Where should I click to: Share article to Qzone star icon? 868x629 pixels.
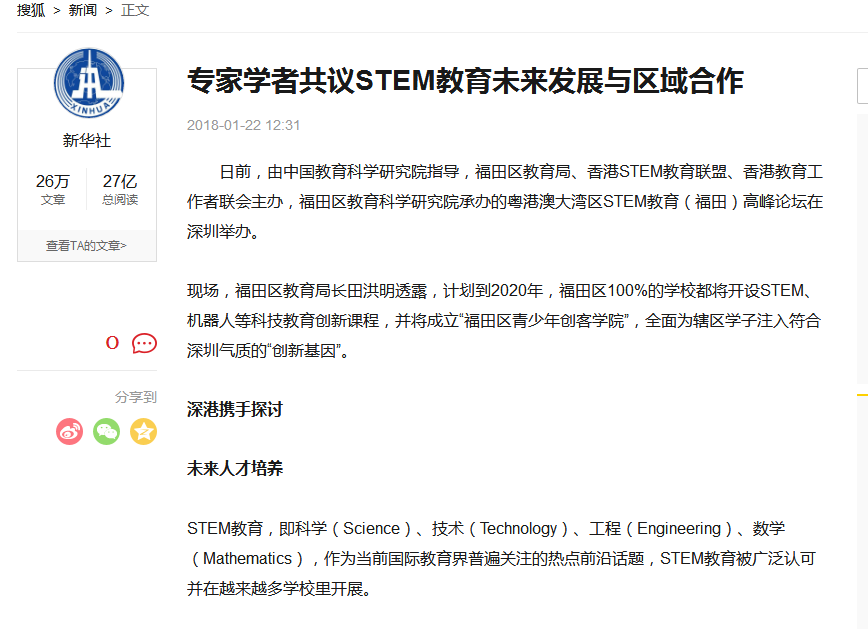(x=143, y=431)
